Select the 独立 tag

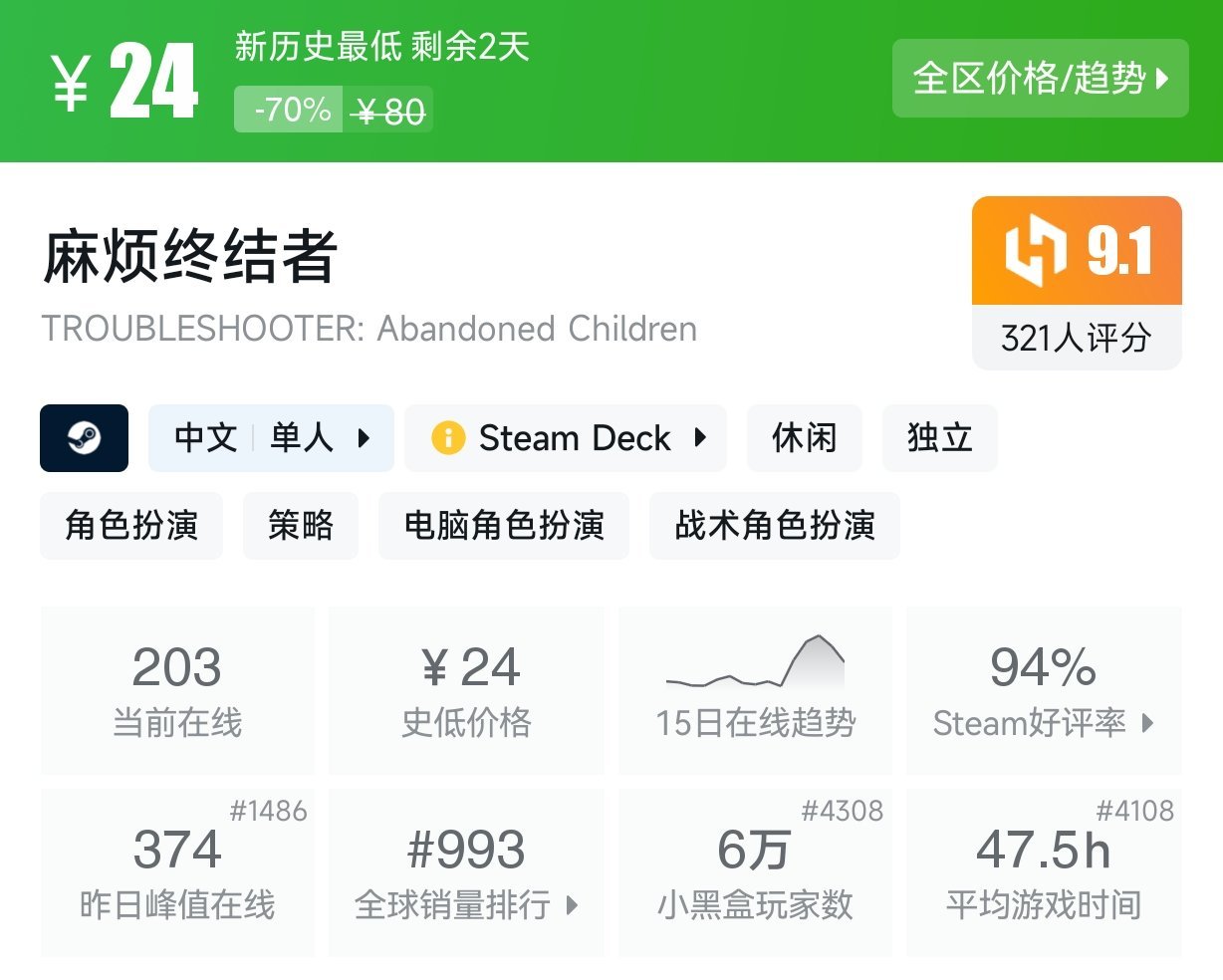point(939,438)
